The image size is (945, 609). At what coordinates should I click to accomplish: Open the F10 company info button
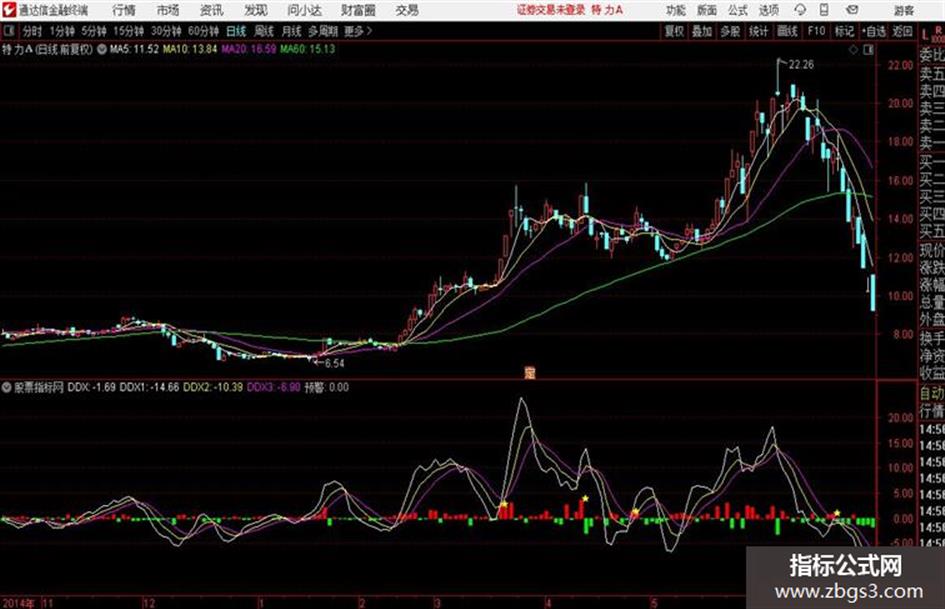pyautogui.click(x=816, y=31)
